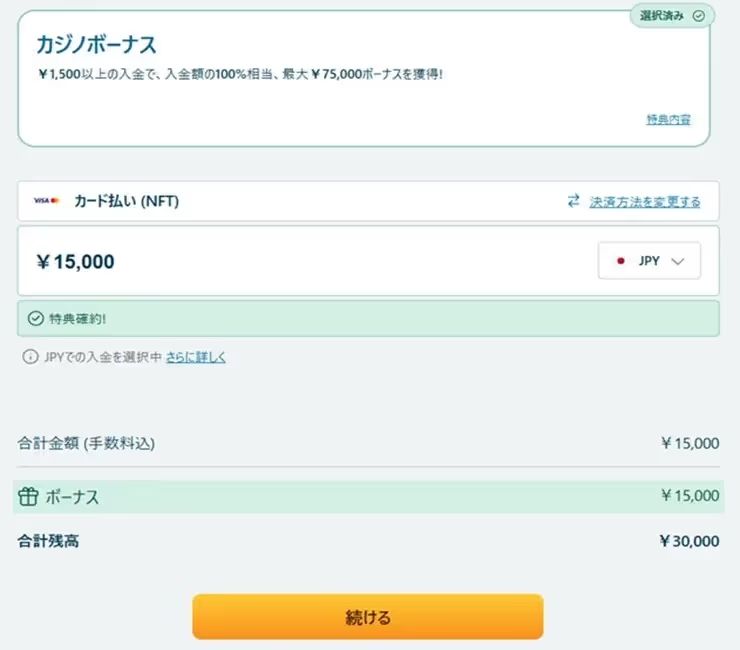
Task: Click the 特典確約 green checkmark icon
Action: point(36,319)
